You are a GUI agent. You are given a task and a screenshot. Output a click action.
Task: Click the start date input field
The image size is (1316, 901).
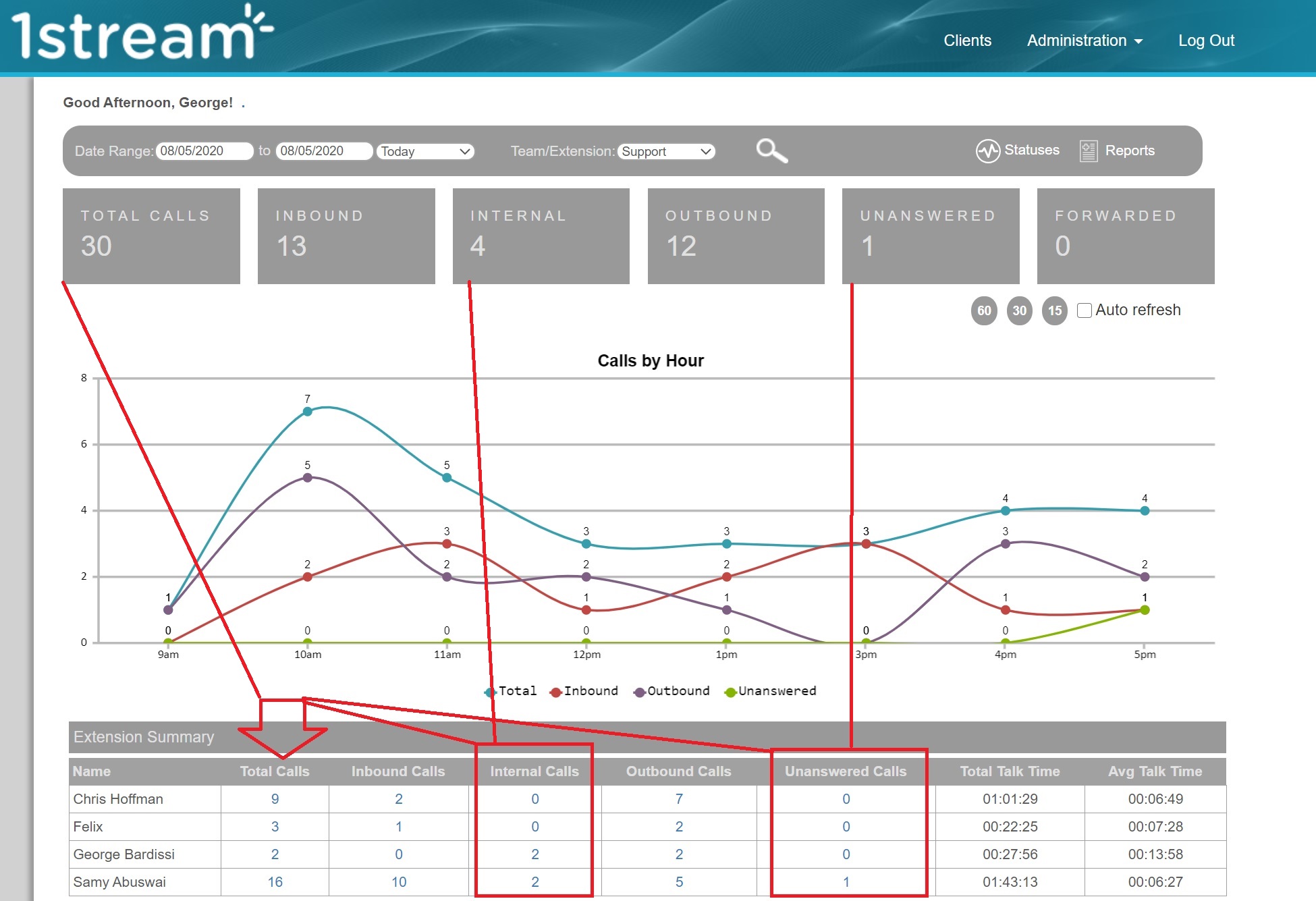point(204,151)
